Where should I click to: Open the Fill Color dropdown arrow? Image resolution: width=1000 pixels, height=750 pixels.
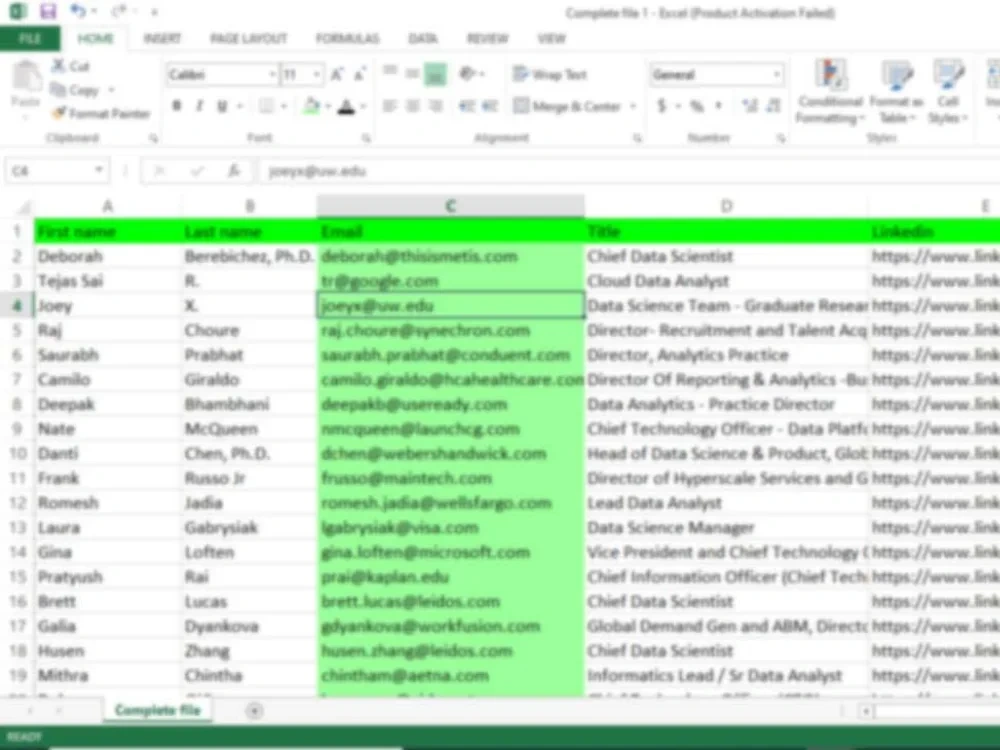[x=328, y=107]
